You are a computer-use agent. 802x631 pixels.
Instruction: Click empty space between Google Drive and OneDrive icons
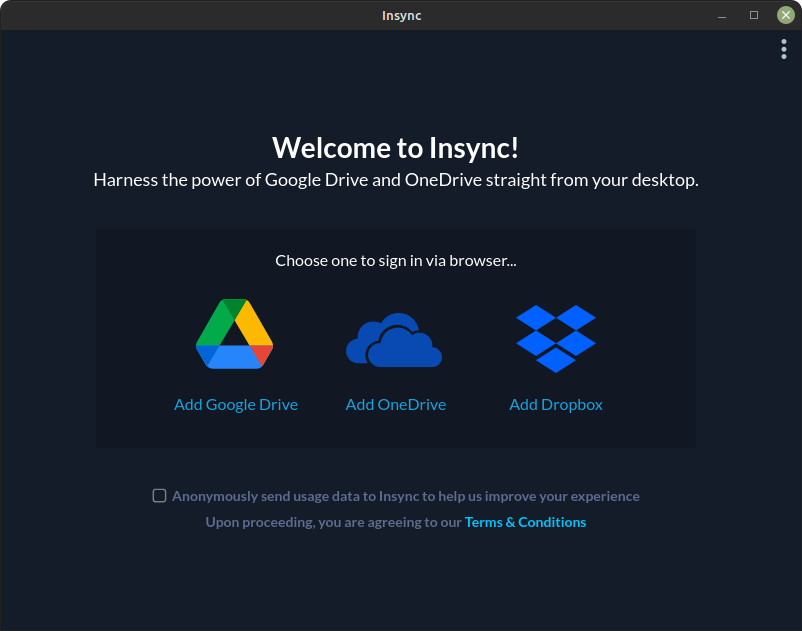pyautogui.click(x=310, y=340)
